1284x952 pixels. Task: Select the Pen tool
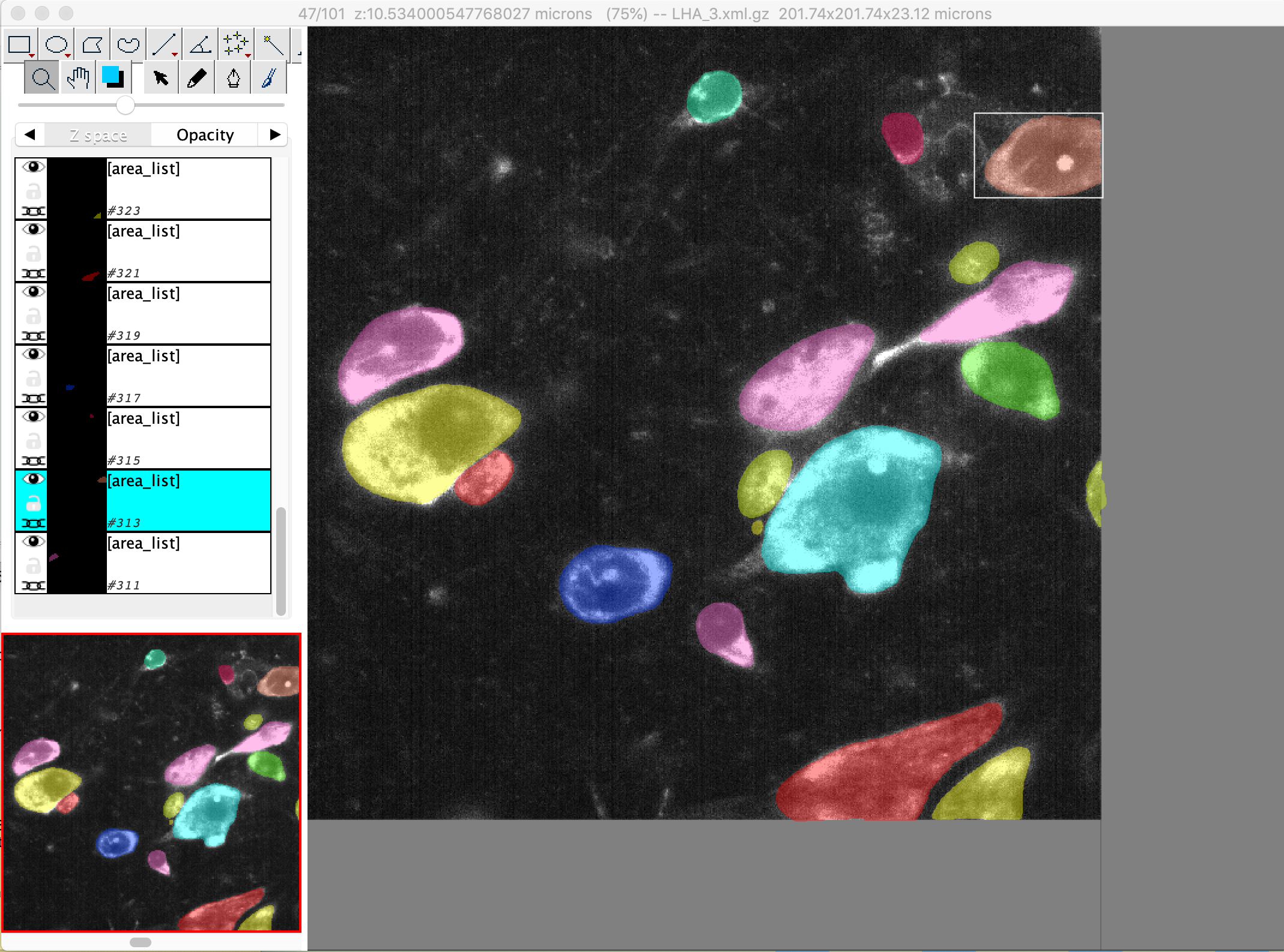pyautogui.click(x=233, y=79)
